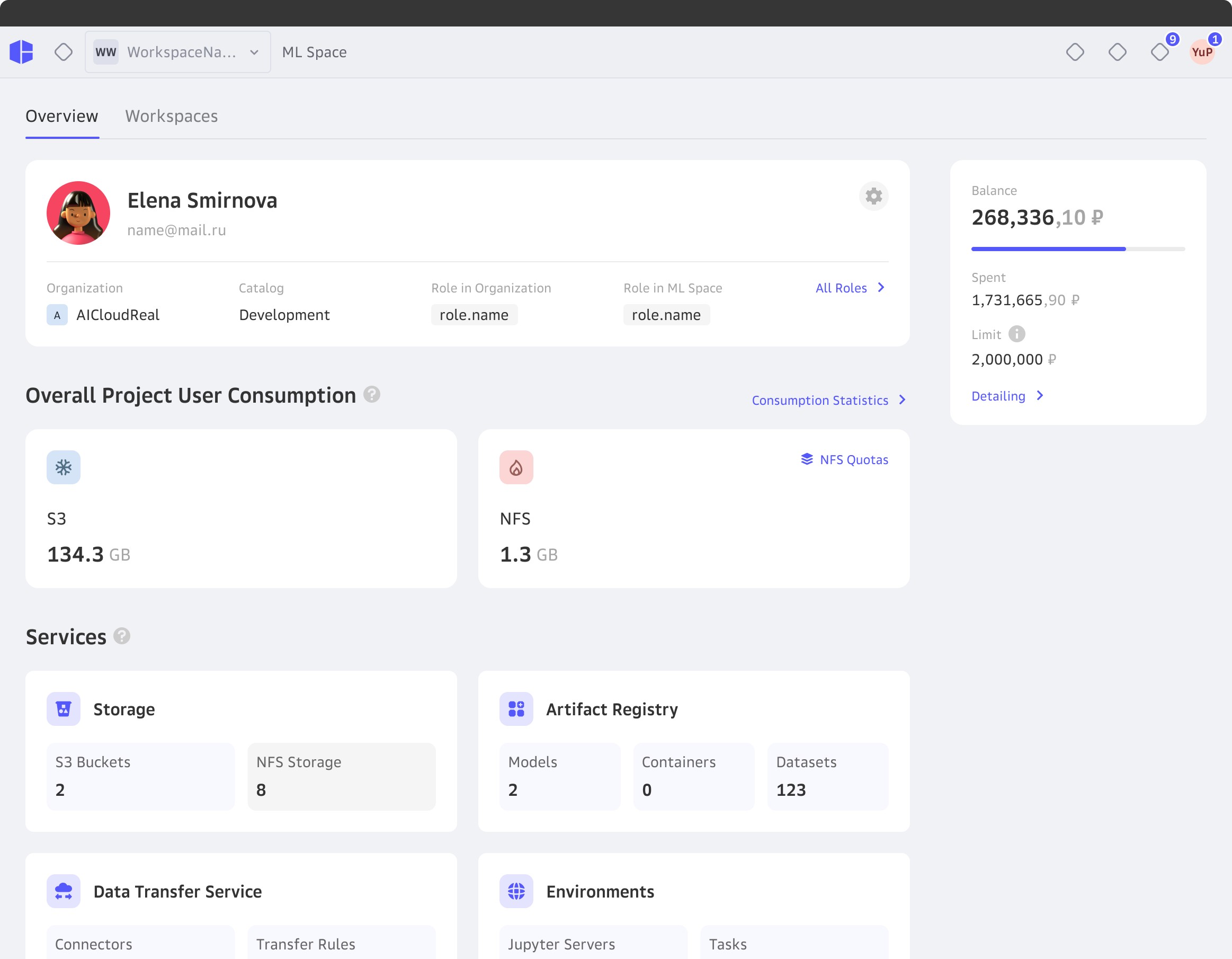Click the help icon beside Overall Project User Consumption

click(372, 394)
